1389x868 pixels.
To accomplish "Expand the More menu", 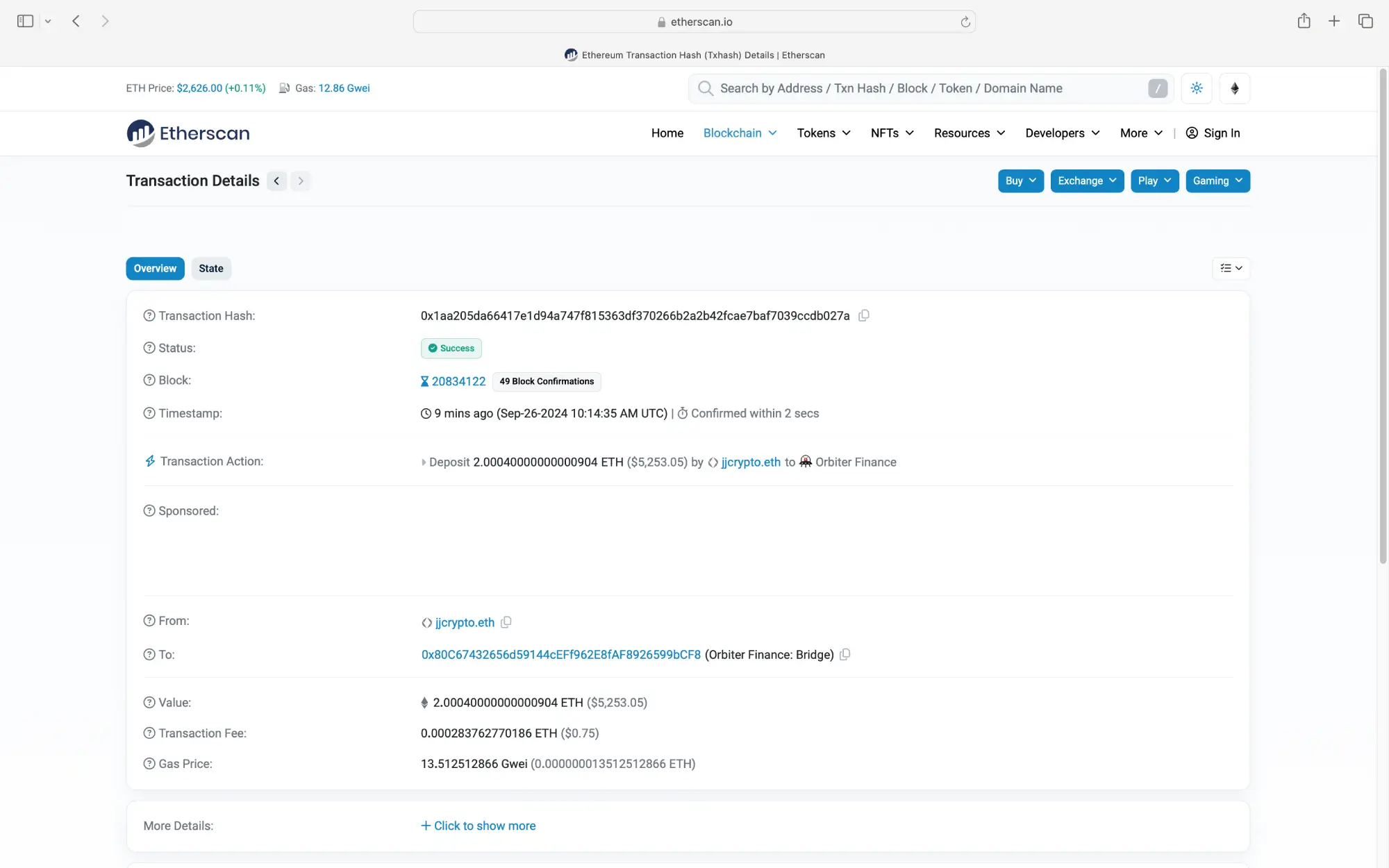I will coord(1141,133).
